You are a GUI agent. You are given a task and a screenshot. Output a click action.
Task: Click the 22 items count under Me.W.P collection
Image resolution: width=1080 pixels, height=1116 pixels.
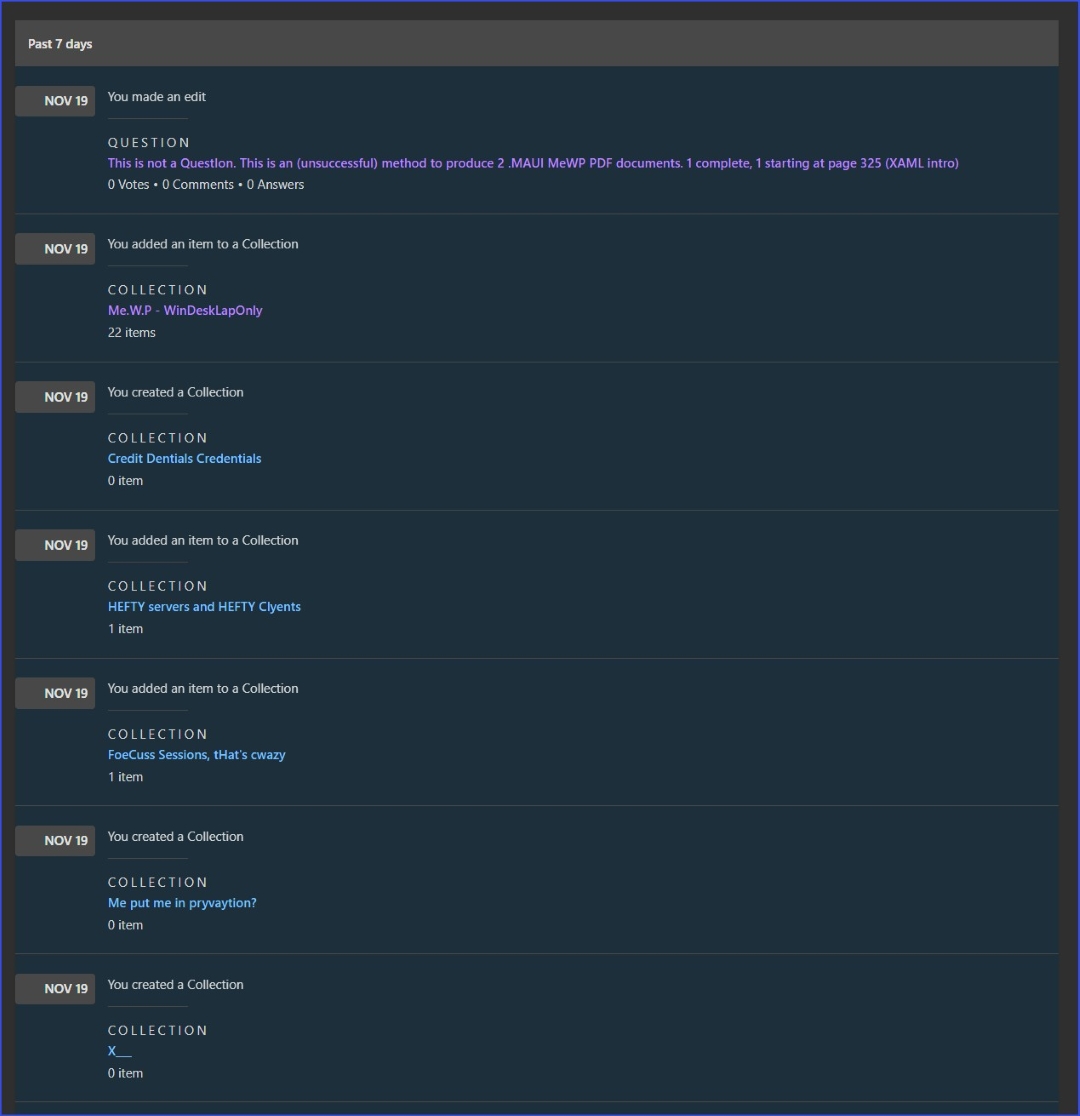pos(131,332)
